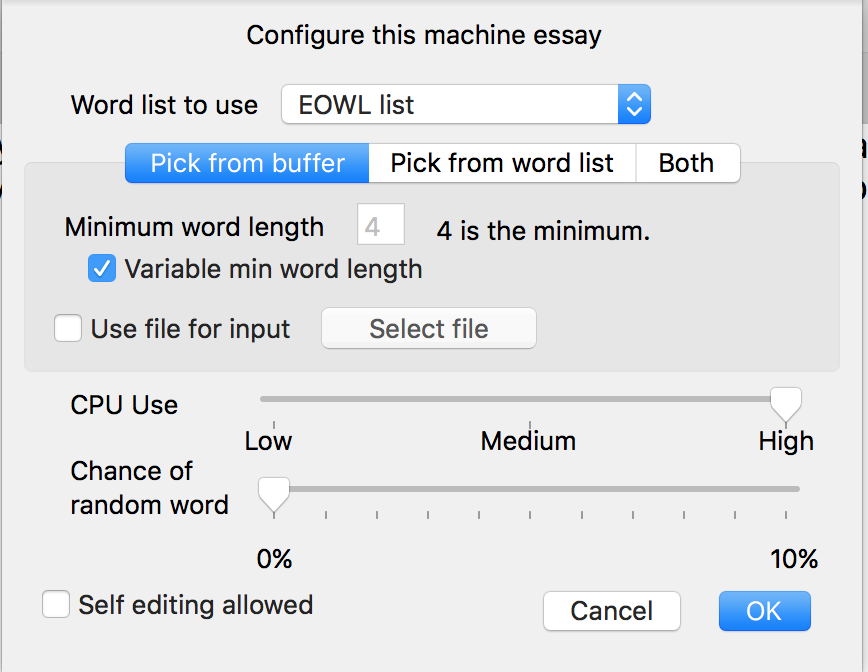Viewport: 868px width, 672px height.
Task: Click the Use file for input label
Action: pyautogui.click(x=190, y=329)
